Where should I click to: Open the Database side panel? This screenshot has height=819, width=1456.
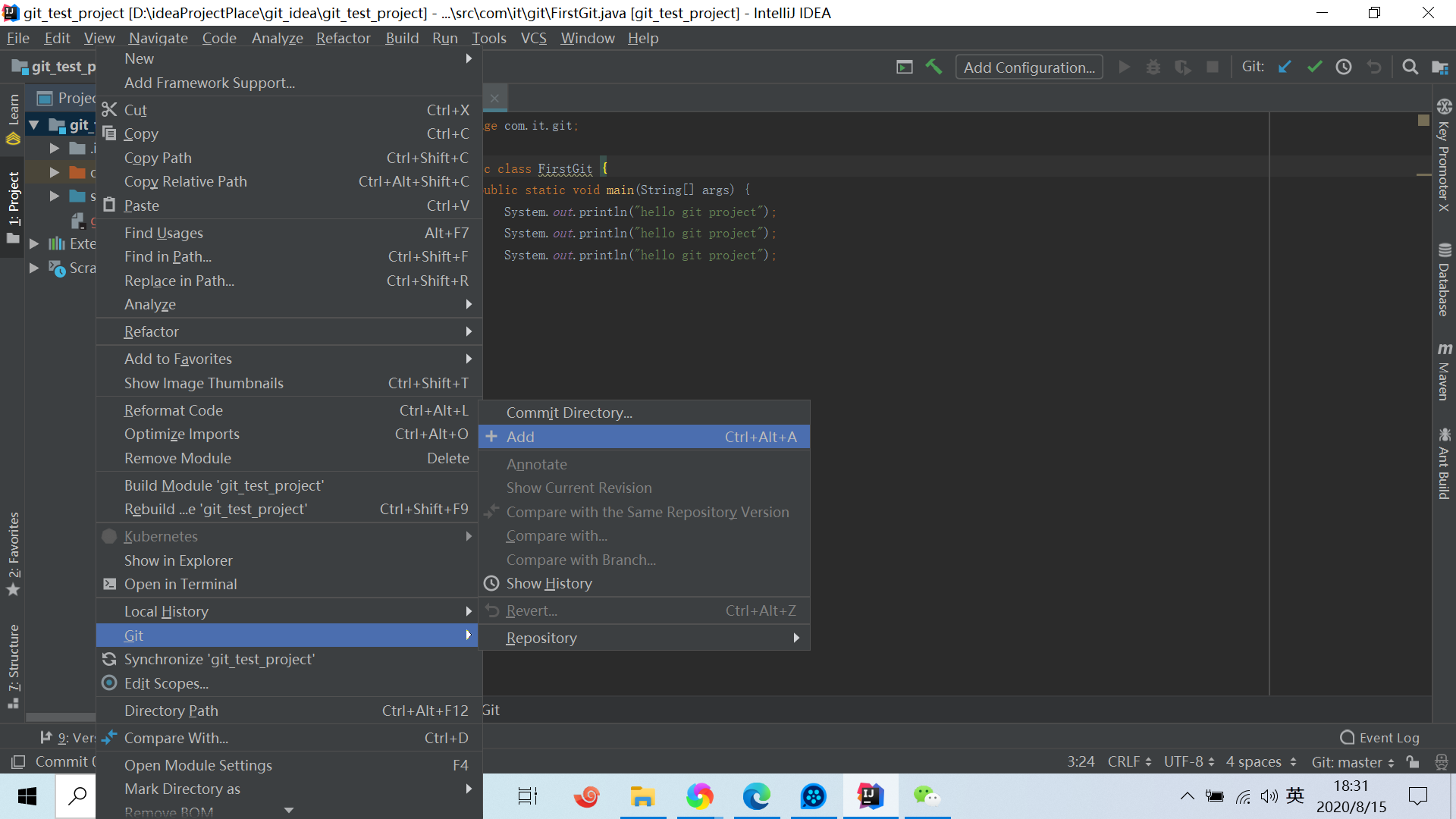coord(1444,280)
